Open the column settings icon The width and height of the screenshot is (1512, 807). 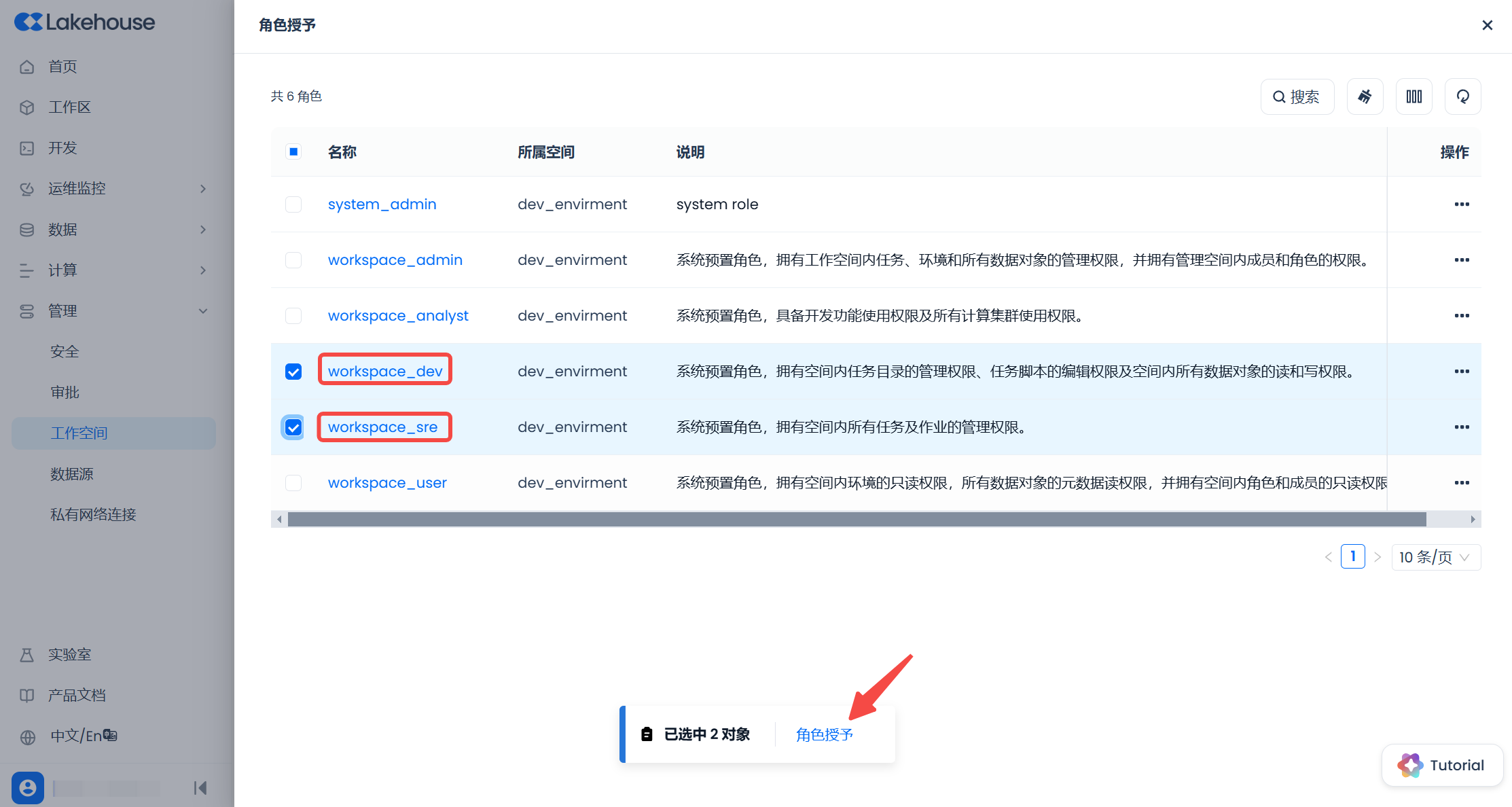pos(1414,96)
